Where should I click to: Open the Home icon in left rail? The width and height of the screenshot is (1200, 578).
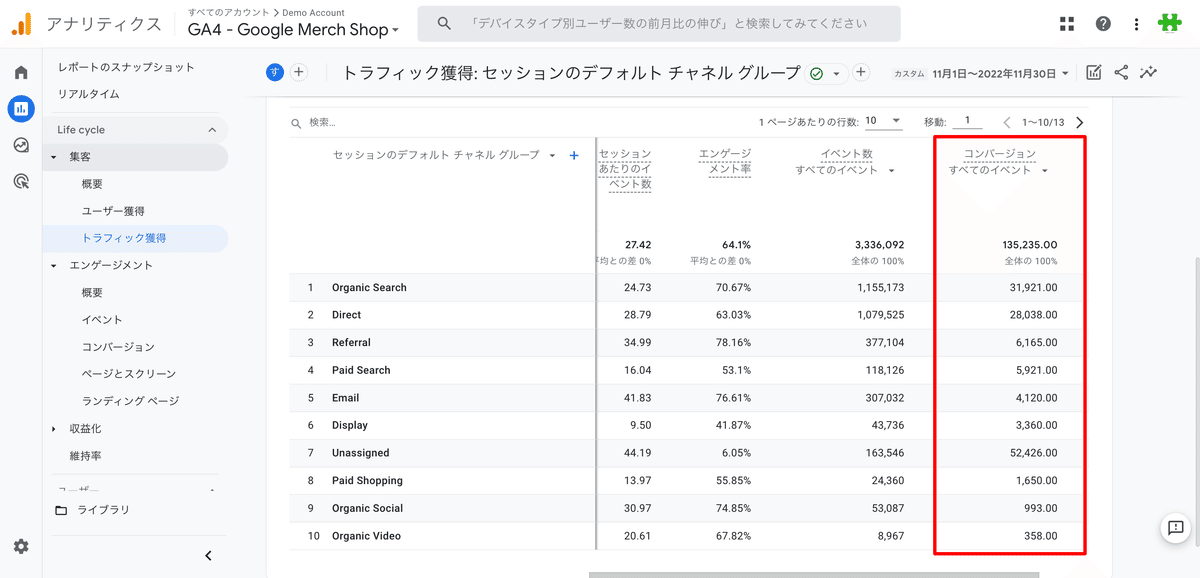click(21, 73)
